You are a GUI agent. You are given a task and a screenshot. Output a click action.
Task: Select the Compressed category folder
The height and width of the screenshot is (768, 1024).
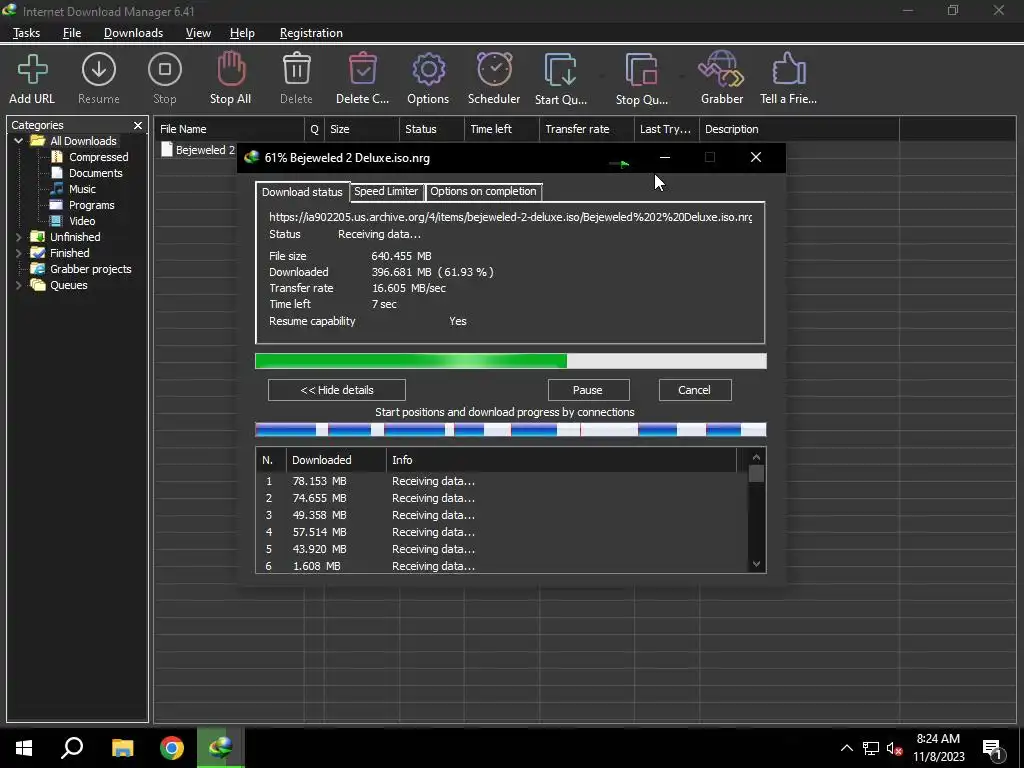(x=99, y=157)
